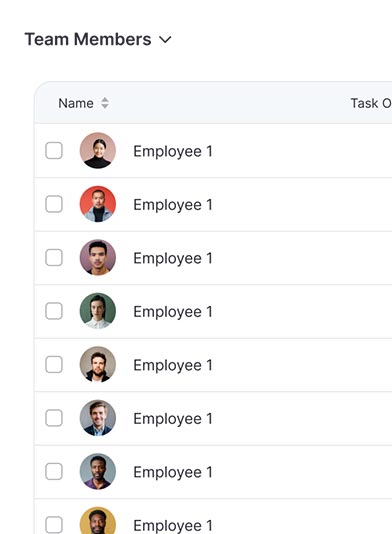This screenshot has height=534, width=392.
Task: Click the bearded avatar wearing a black jacket
Action: [x=98, y=364]
